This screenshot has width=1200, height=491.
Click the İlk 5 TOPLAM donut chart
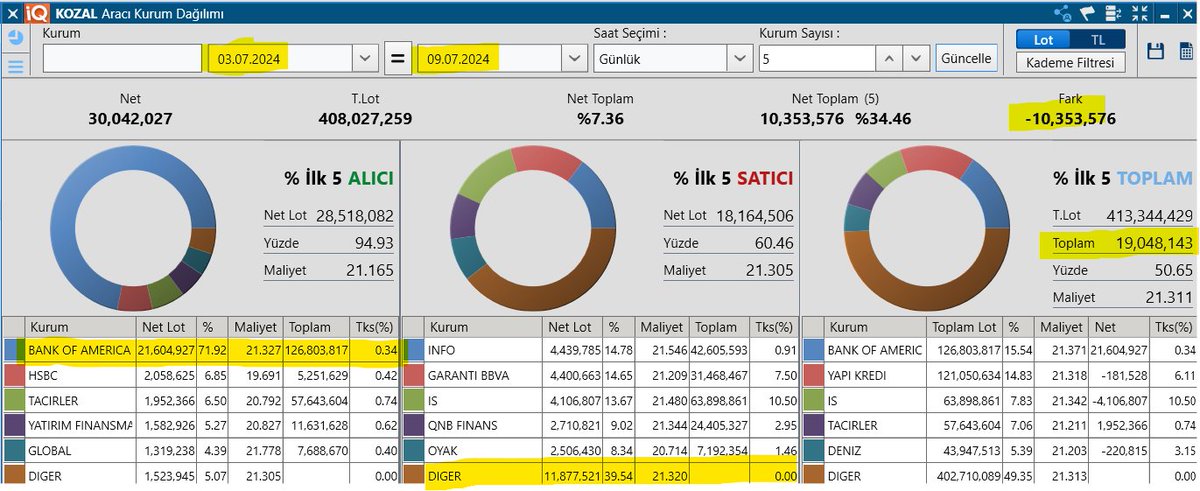point(926,229)
